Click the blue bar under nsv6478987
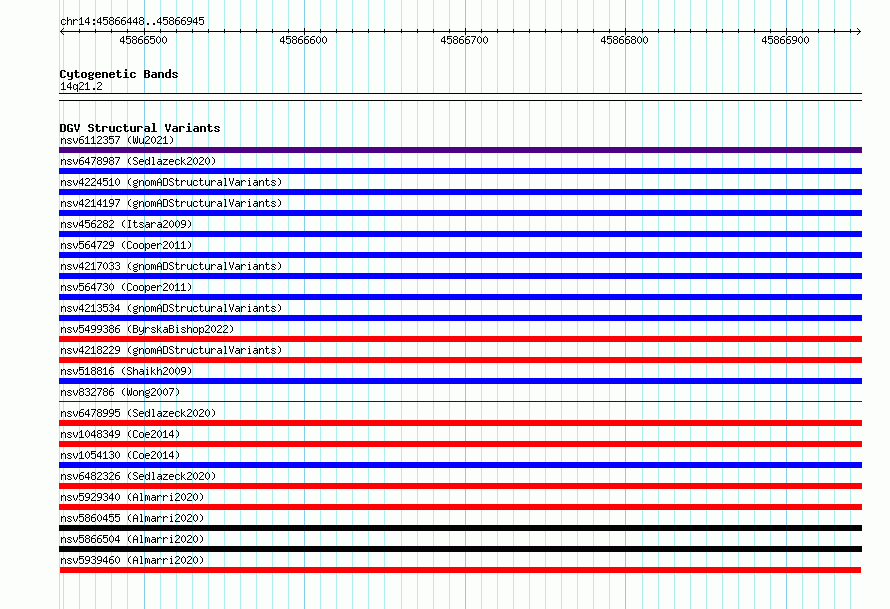Screen dimensions: 890x609 pyautogui.click(x=460, y=171)
